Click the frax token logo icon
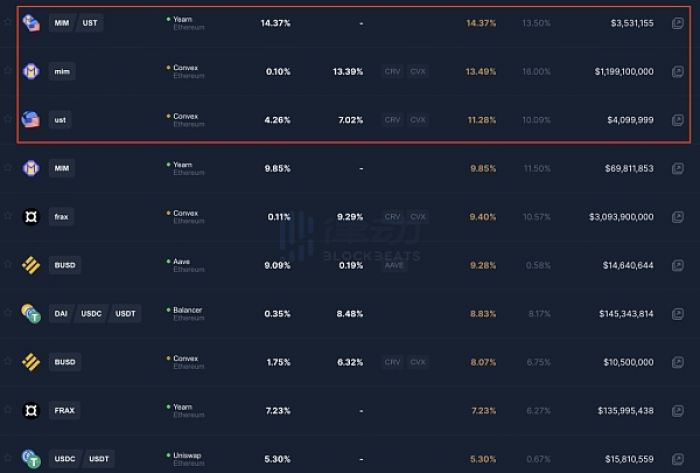This screenshot has width=700, height=473. tap(31, 217)
